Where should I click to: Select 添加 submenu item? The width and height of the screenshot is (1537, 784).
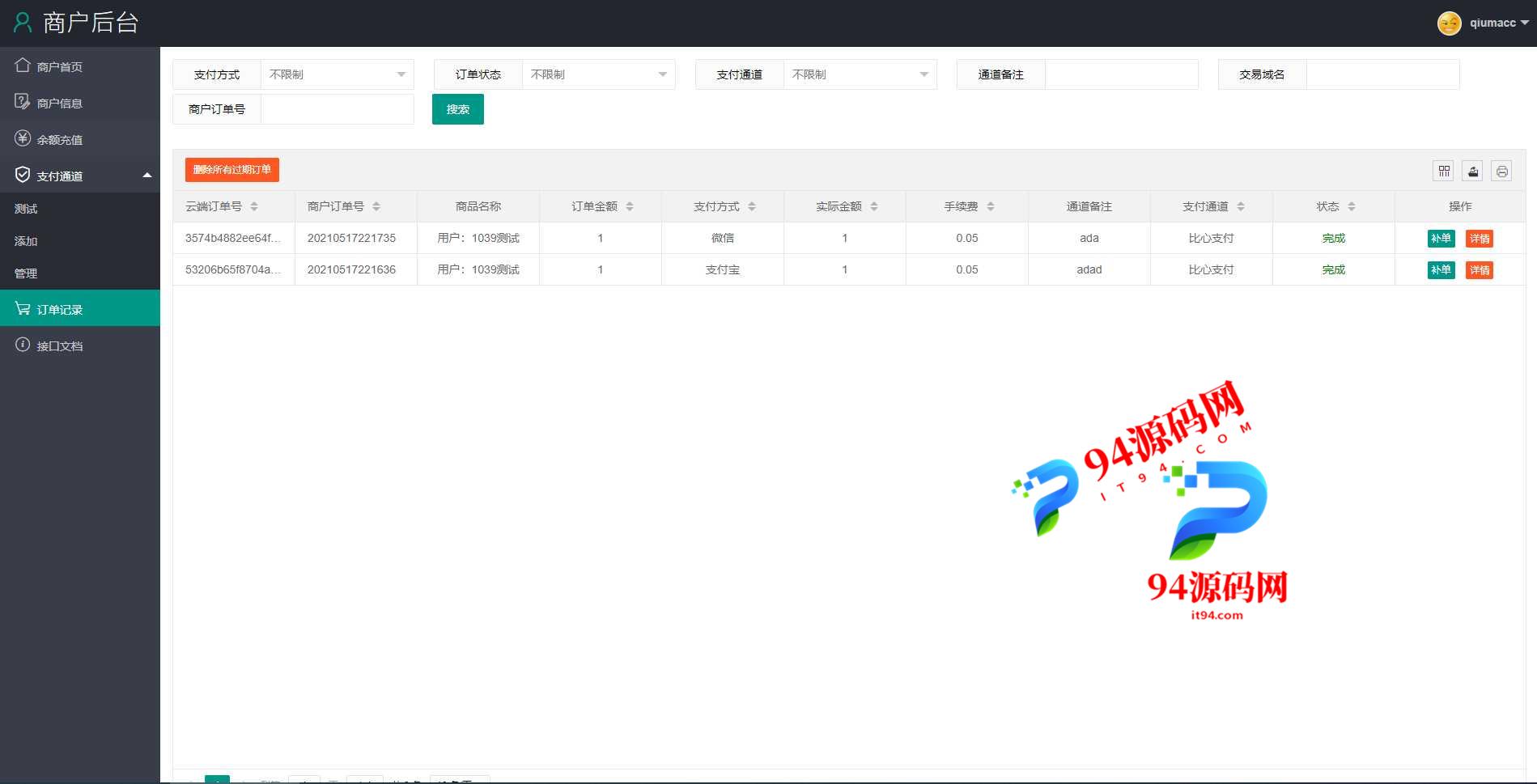[x=80, y=241]
